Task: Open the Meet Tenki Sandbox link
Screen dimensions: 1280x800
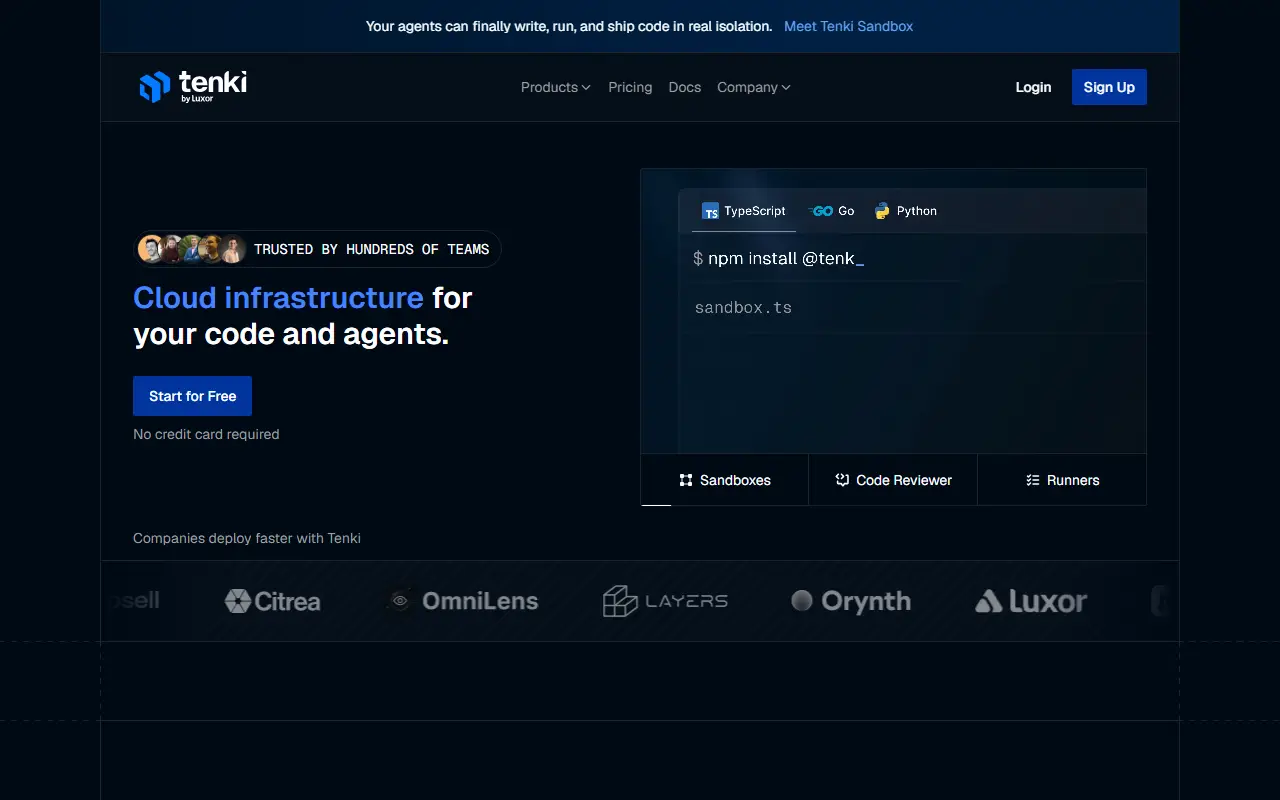Action: click(848, 26)
